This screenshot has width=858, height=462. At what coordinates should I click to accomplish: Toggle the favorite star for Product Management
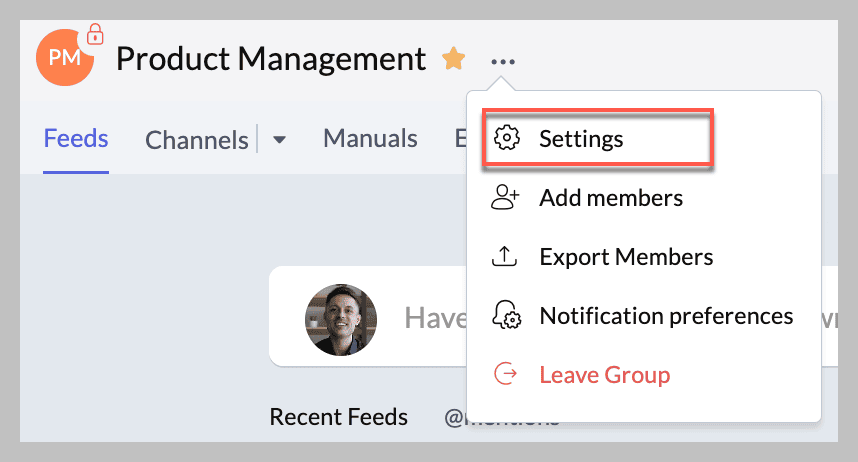[454, 59]
